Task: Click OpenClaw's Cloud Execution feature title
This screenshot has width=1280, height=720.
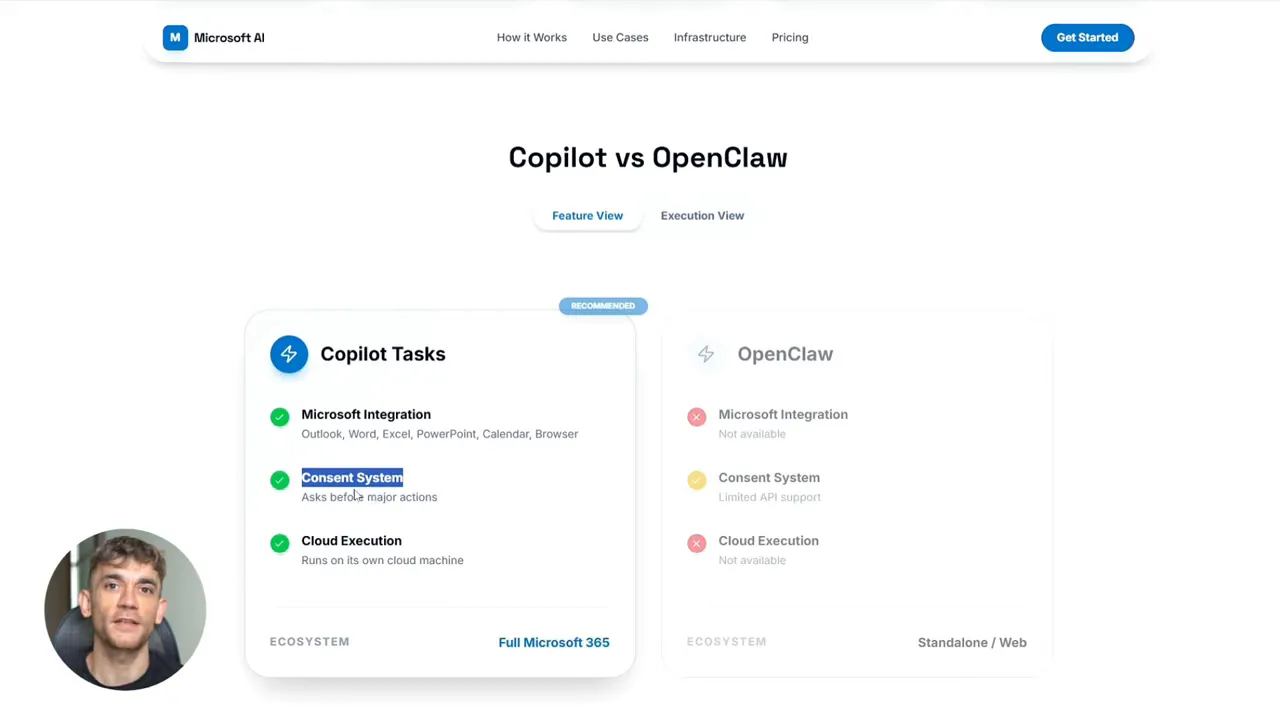Action: tap(768, 541)
